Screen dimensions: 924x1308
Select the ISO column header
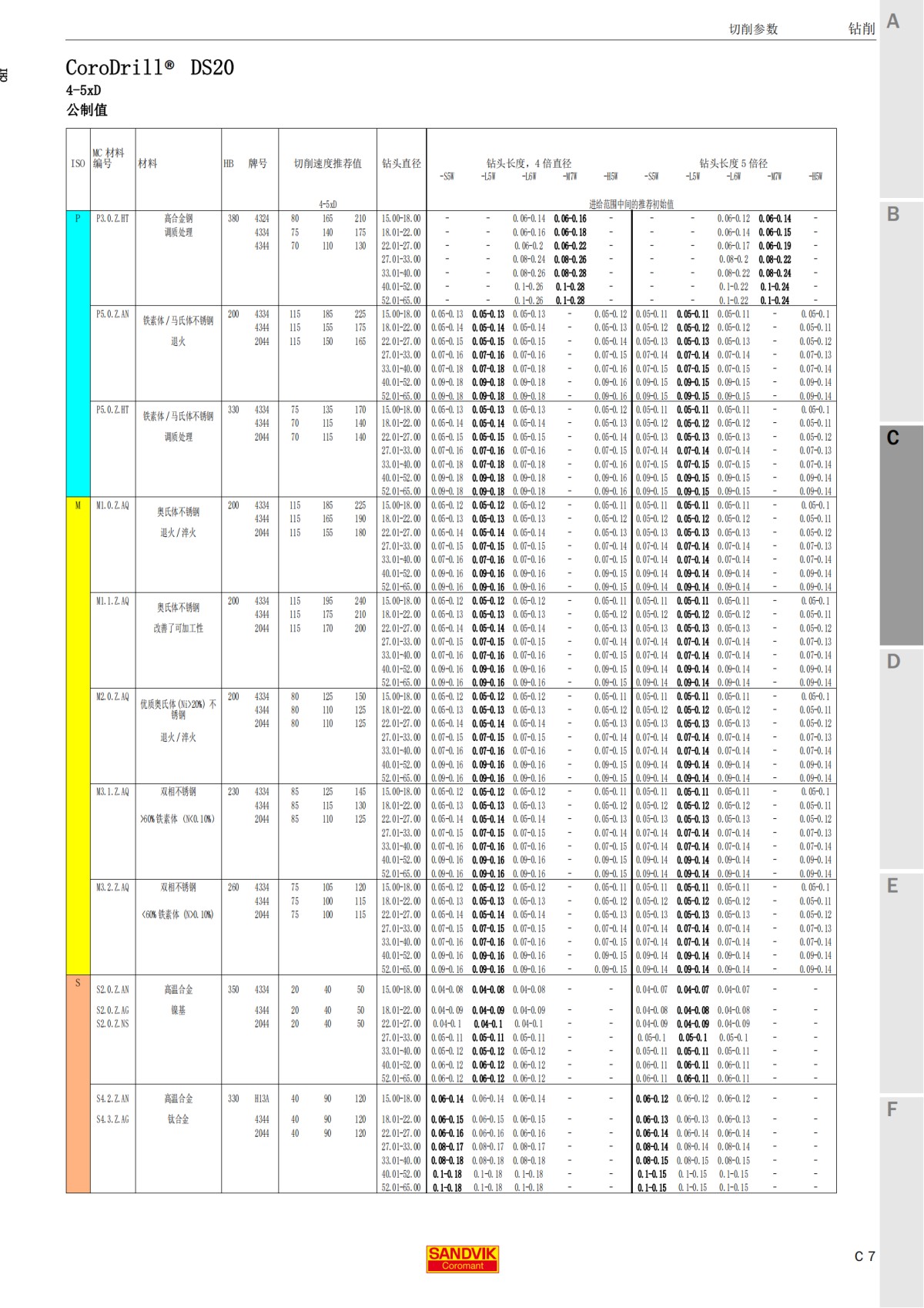click(78, 163)
